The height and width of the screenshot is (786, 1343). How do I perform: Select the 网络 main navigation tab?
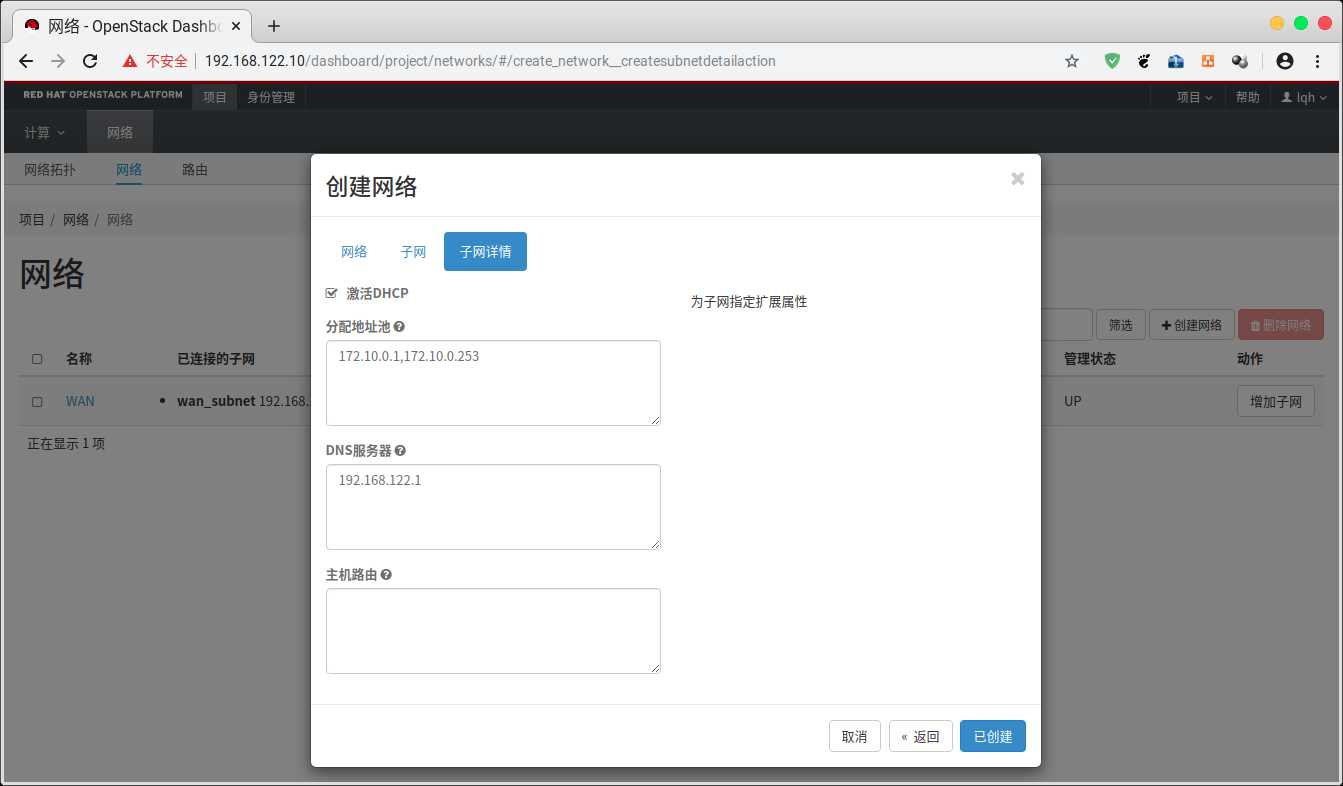120,132
